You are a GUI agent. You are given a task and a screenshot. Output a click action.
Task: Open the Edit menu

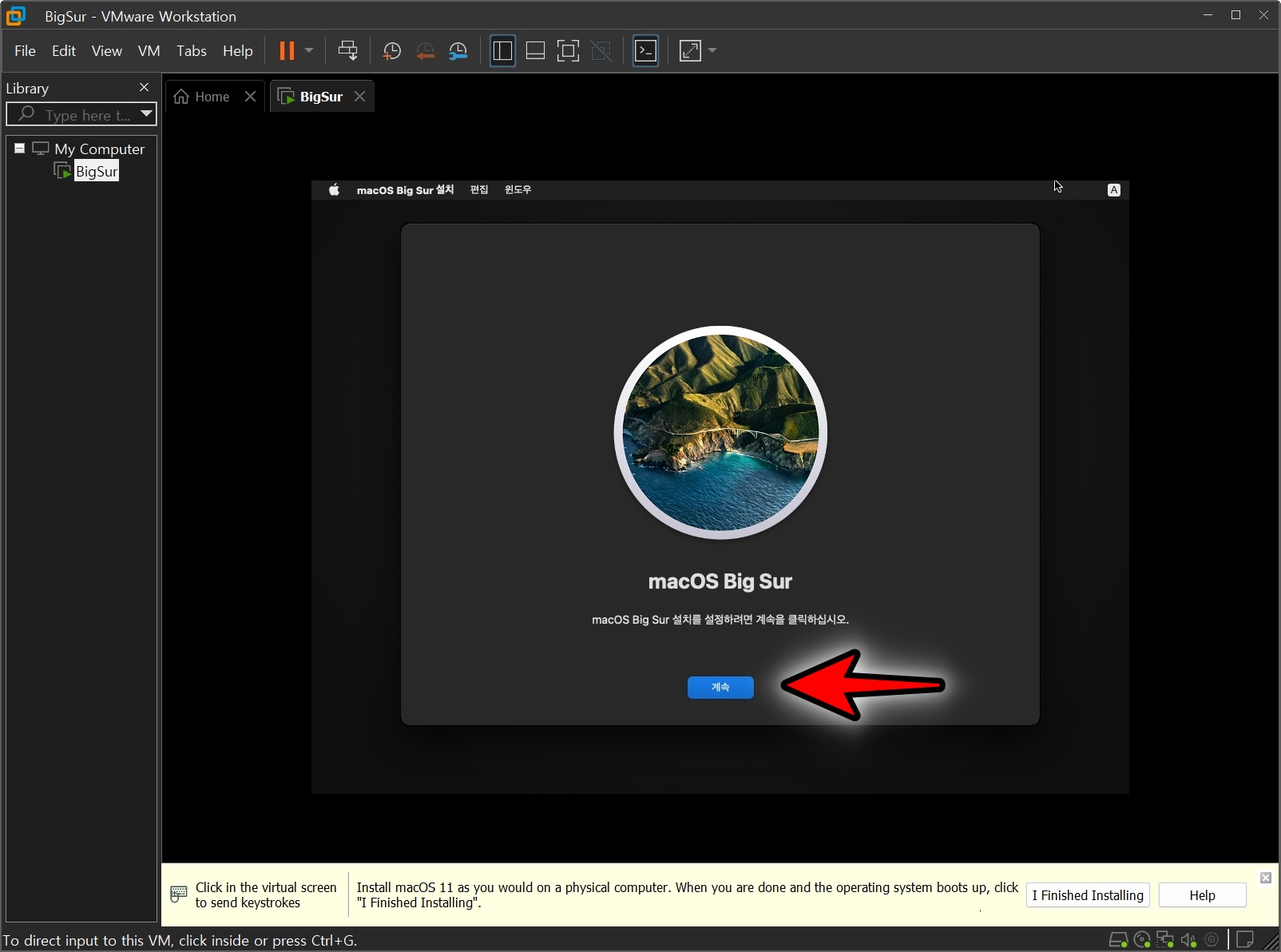click(64, 51)
